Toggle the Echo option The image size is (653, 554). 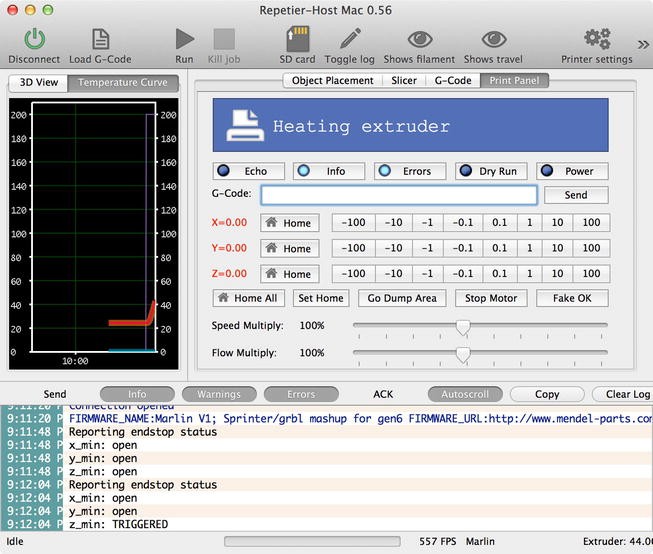tap(249, 171)
